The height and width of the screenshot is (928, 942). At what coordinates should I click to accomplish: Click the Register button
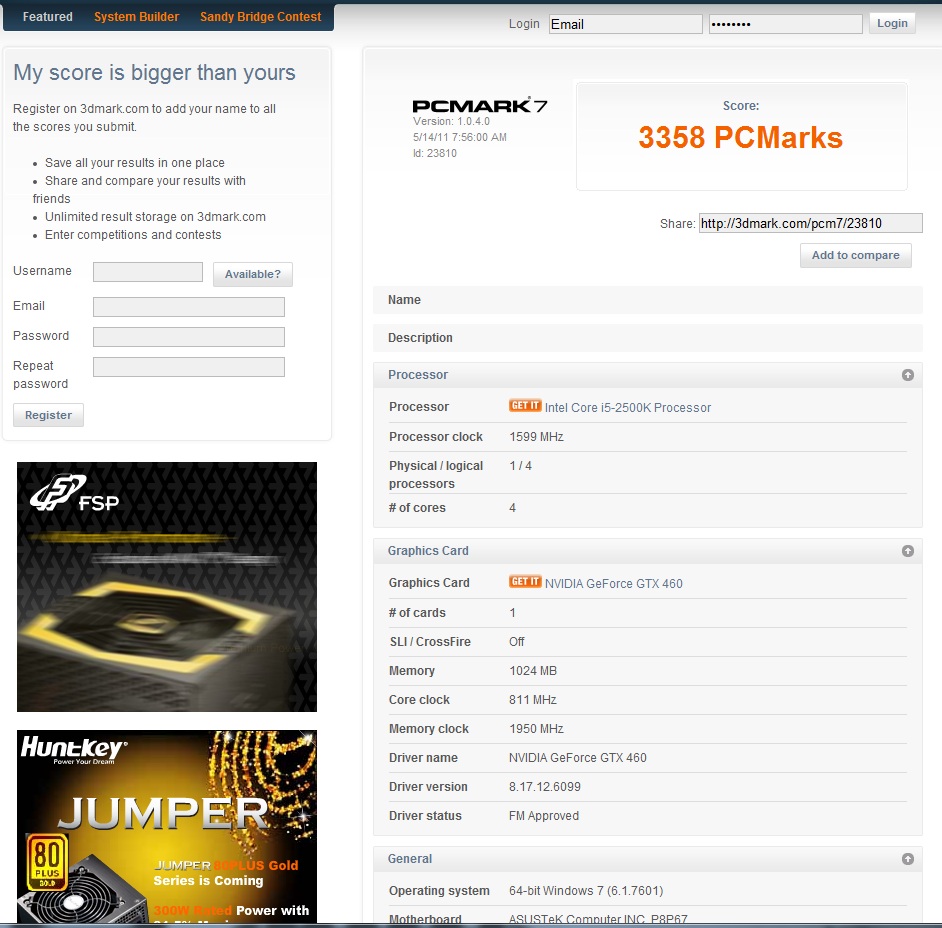[48, 415]
